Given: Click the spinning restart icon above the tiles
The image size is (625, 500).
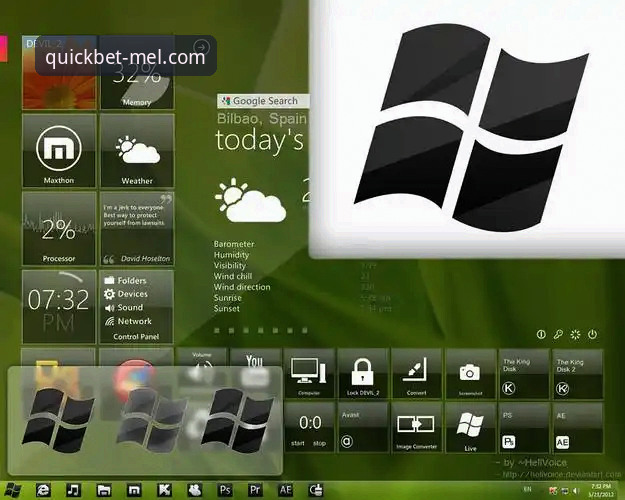Looking at the screenshot, I should point(575,335).
